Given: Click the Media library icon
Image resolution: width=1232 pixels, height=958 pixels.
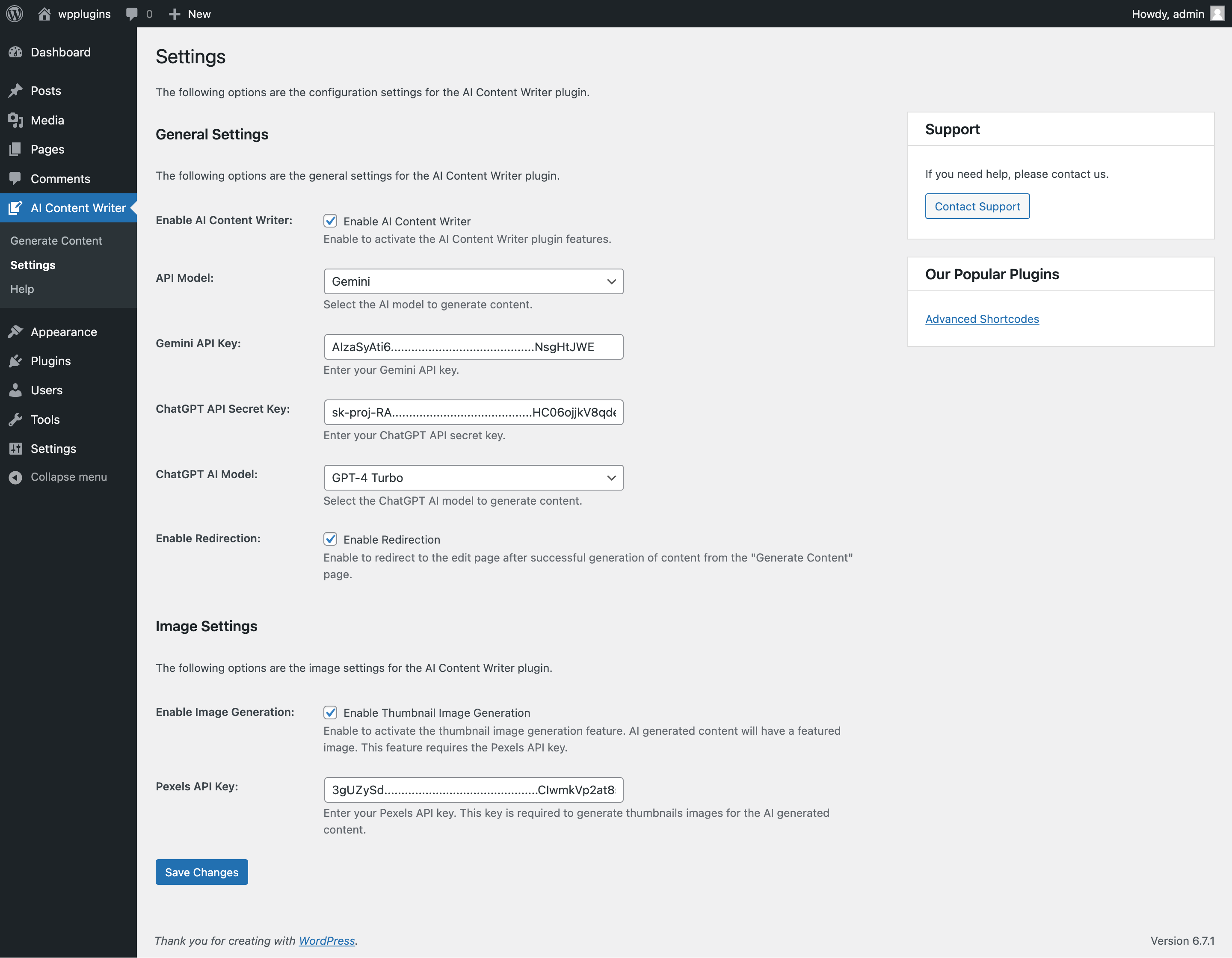Looking at the screenshot, I should point(16,120).
